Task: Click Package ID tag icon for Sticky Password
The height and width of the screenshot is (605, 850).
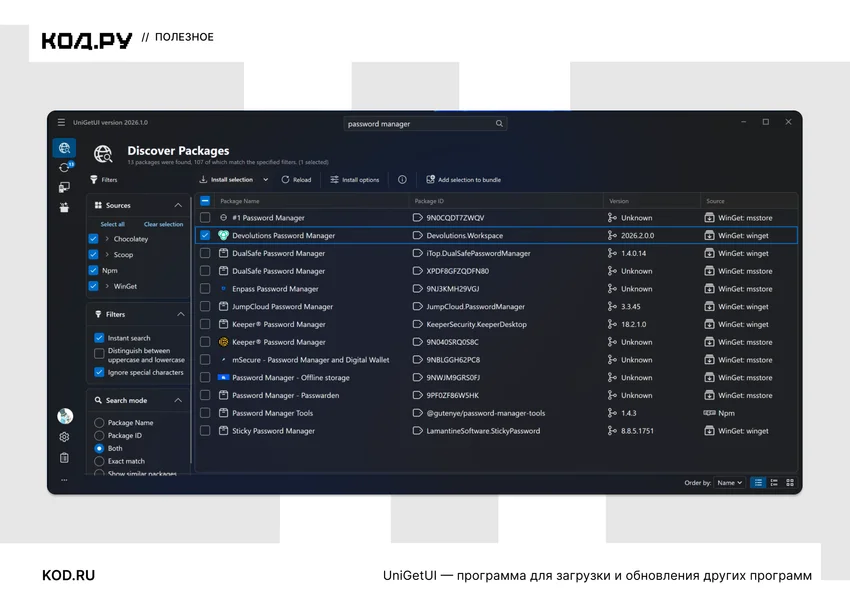Action: click(417, 431)
